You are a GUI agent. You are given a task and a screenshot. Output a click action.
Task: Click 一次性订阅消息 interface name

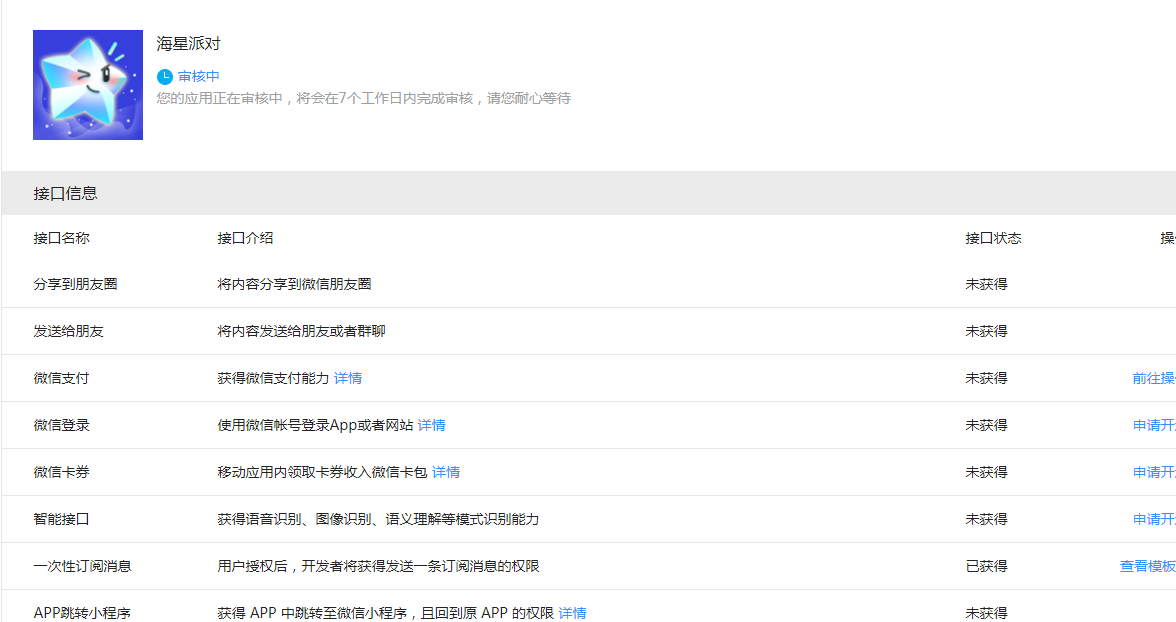pyautogui.click(x=82, y=566)
